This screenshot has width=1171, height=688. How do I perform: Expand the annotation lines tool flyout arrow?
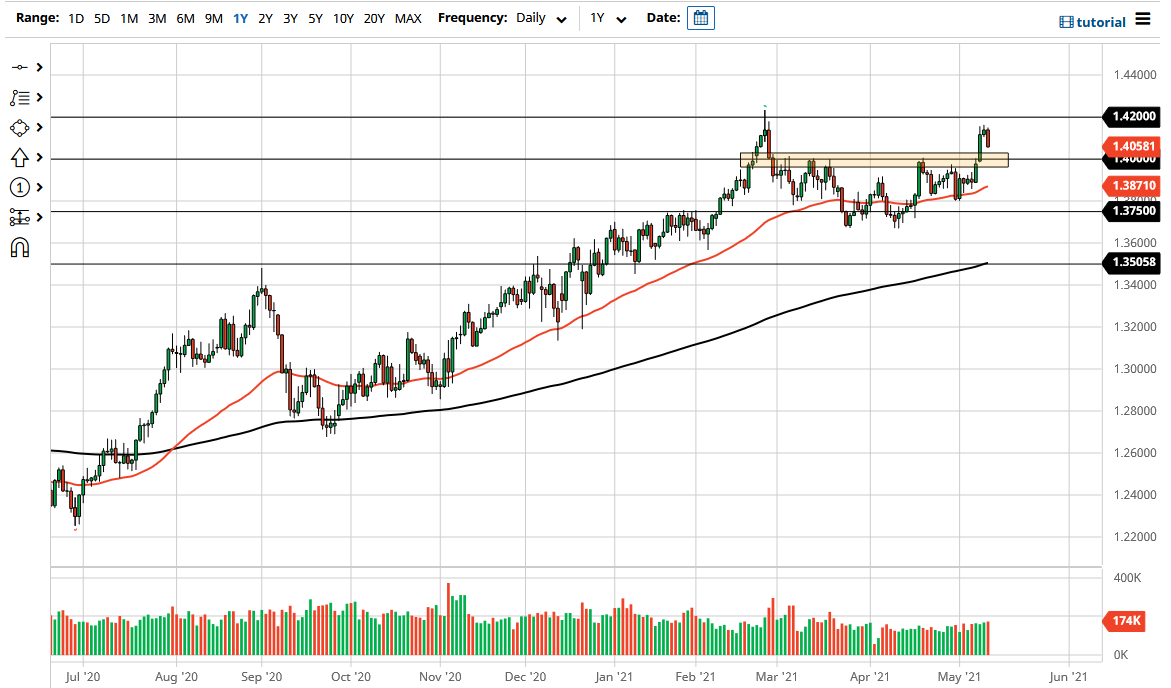tap(40, 98)
